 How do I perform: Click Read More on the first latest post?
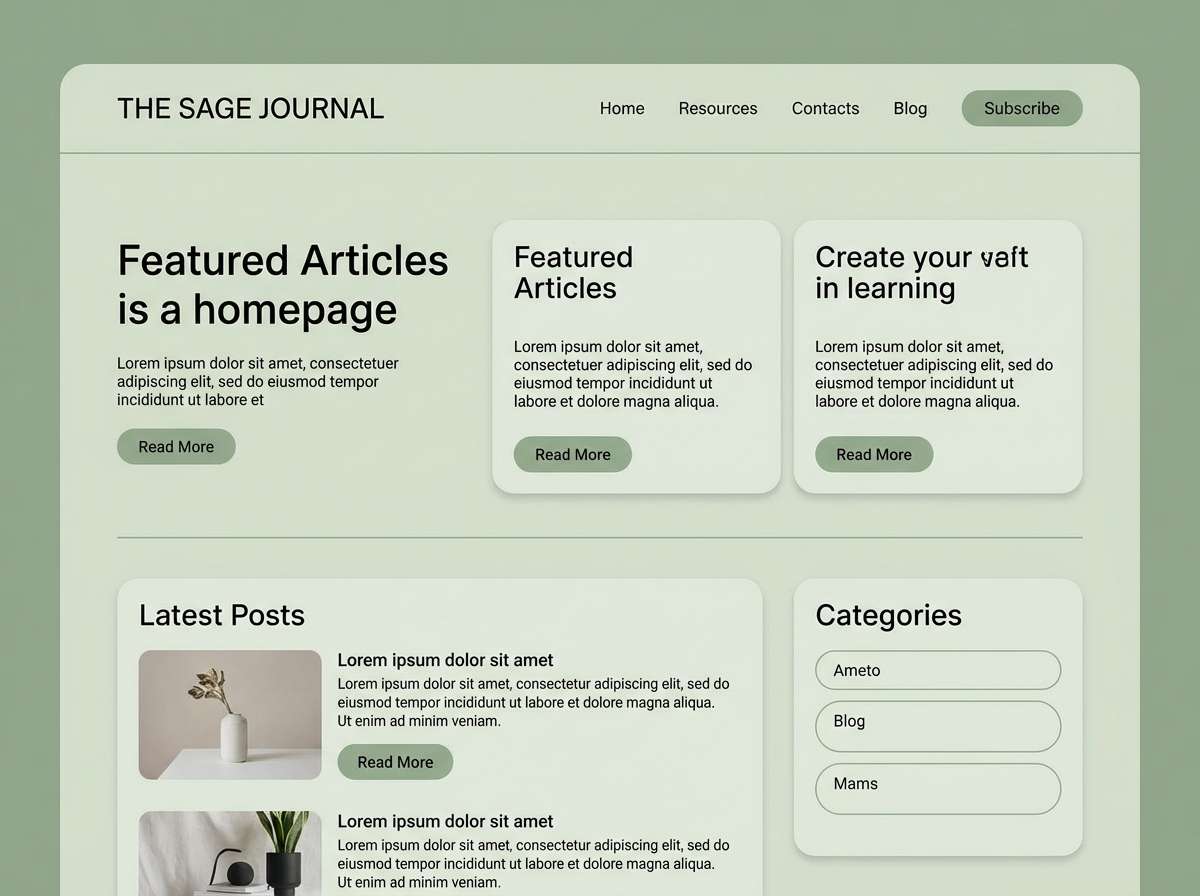click(395, 761)
